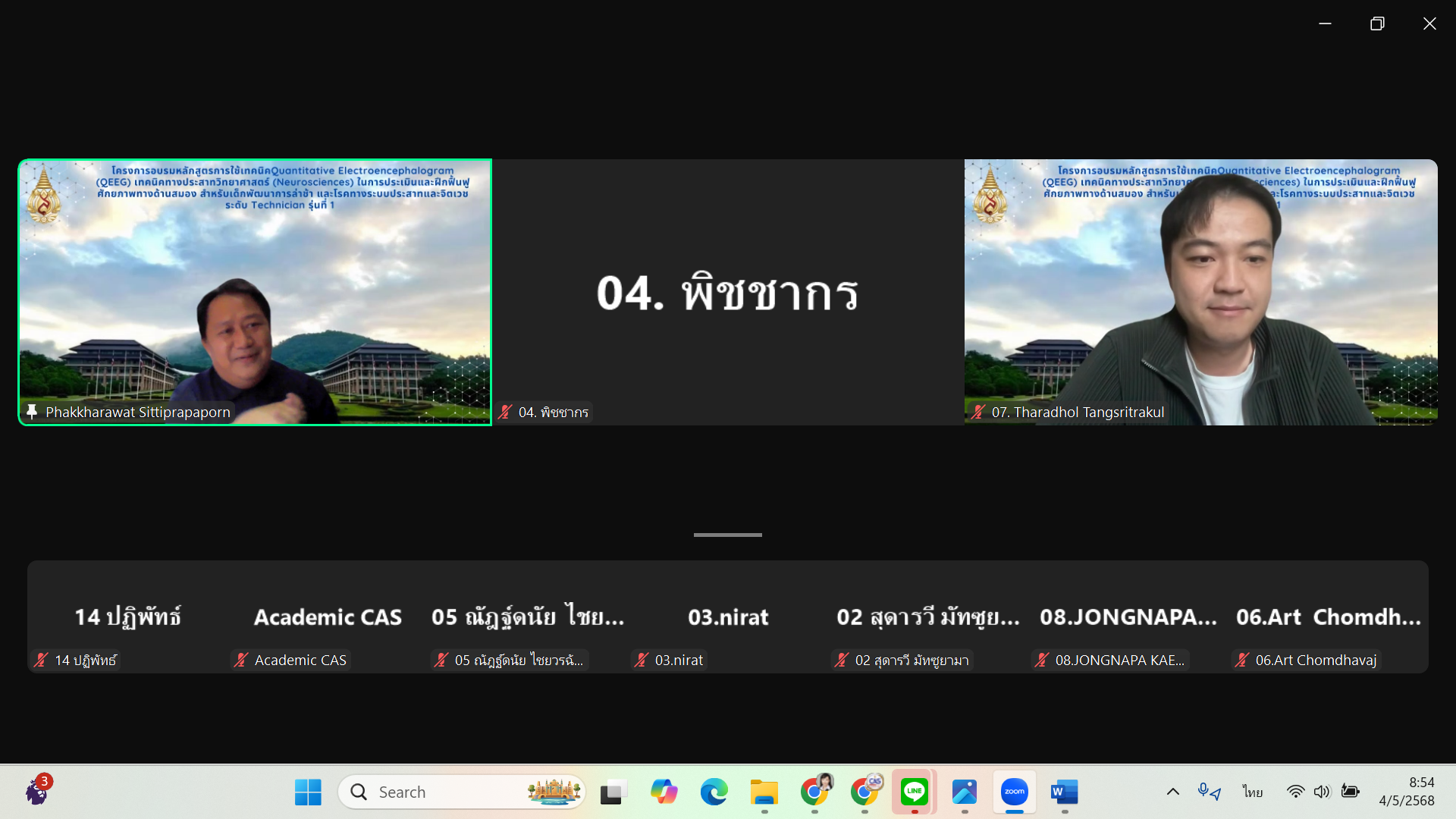Launch Copilot from the taskbar

coord(664,792)
